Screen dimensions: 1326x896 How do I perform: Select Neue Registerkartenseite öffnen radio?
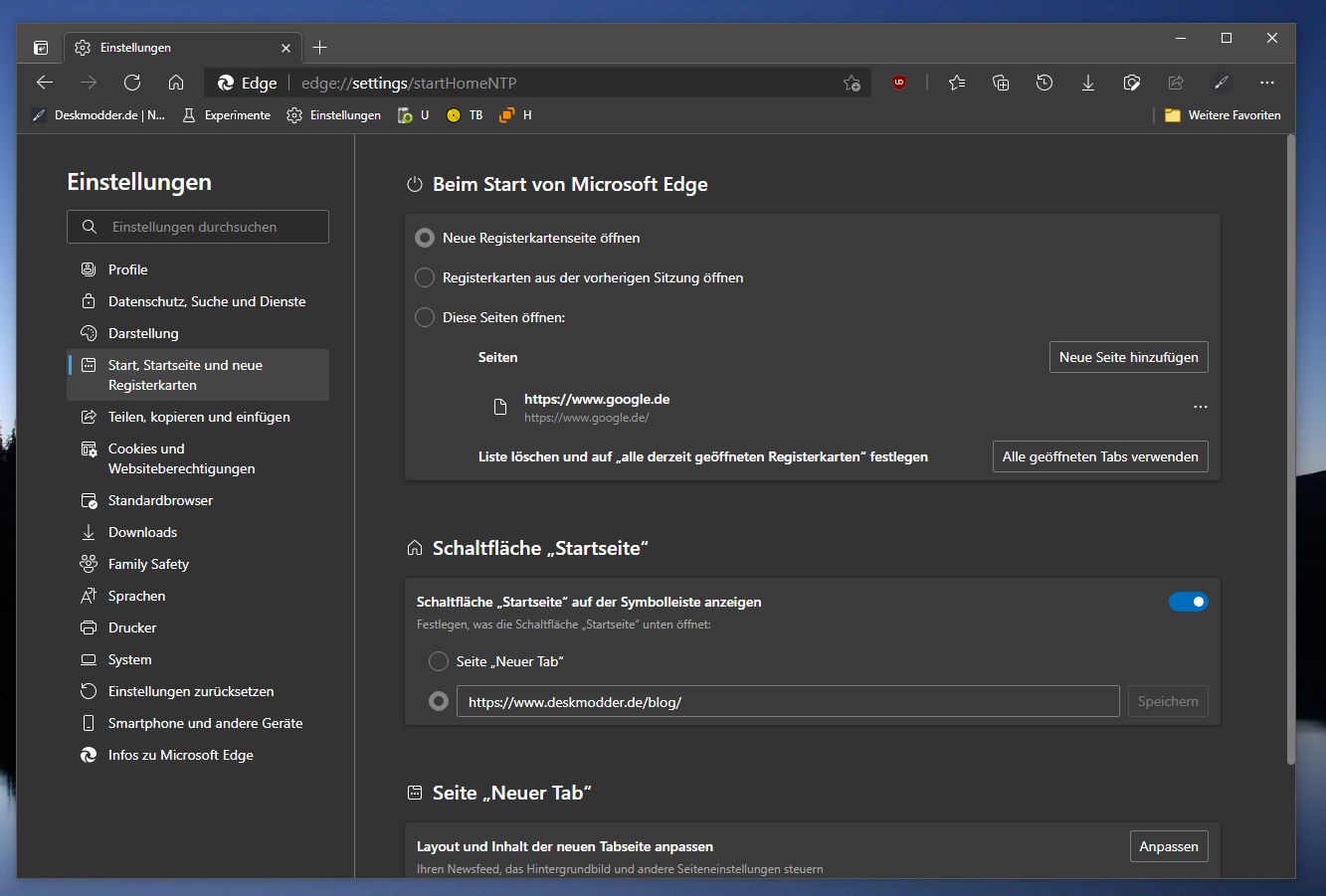pos(425,238)
